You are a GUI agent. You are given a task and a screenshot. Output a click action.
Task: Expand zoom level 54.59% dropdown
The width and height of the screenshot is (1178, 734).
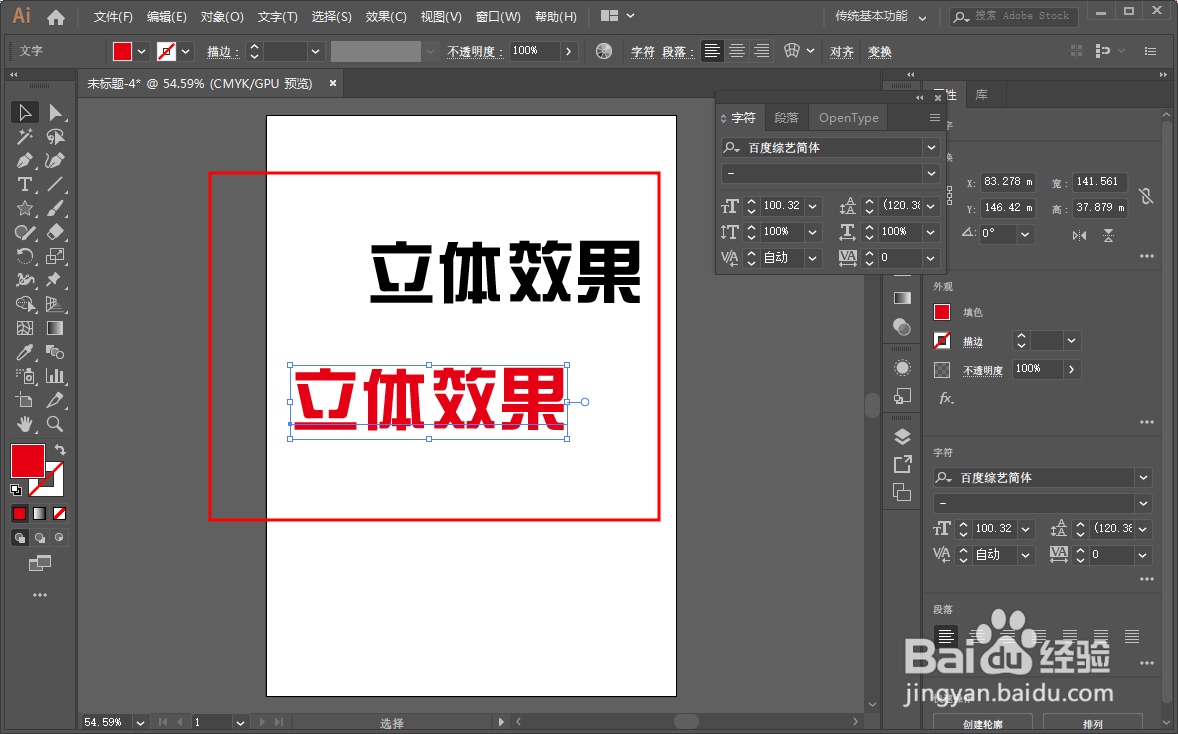tap(140, 723)
